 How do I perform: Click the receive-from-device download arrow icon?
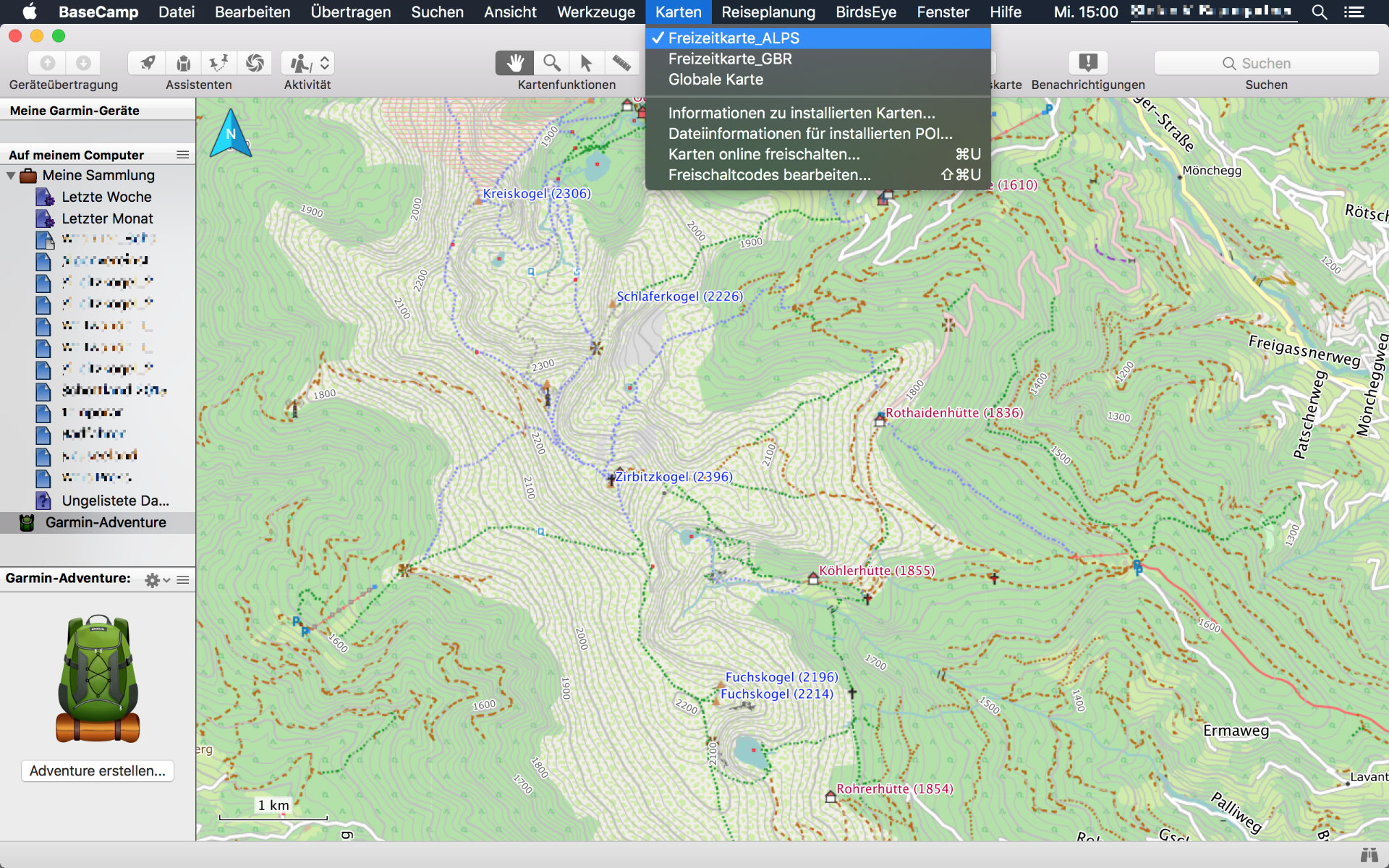tap(83, 63)
